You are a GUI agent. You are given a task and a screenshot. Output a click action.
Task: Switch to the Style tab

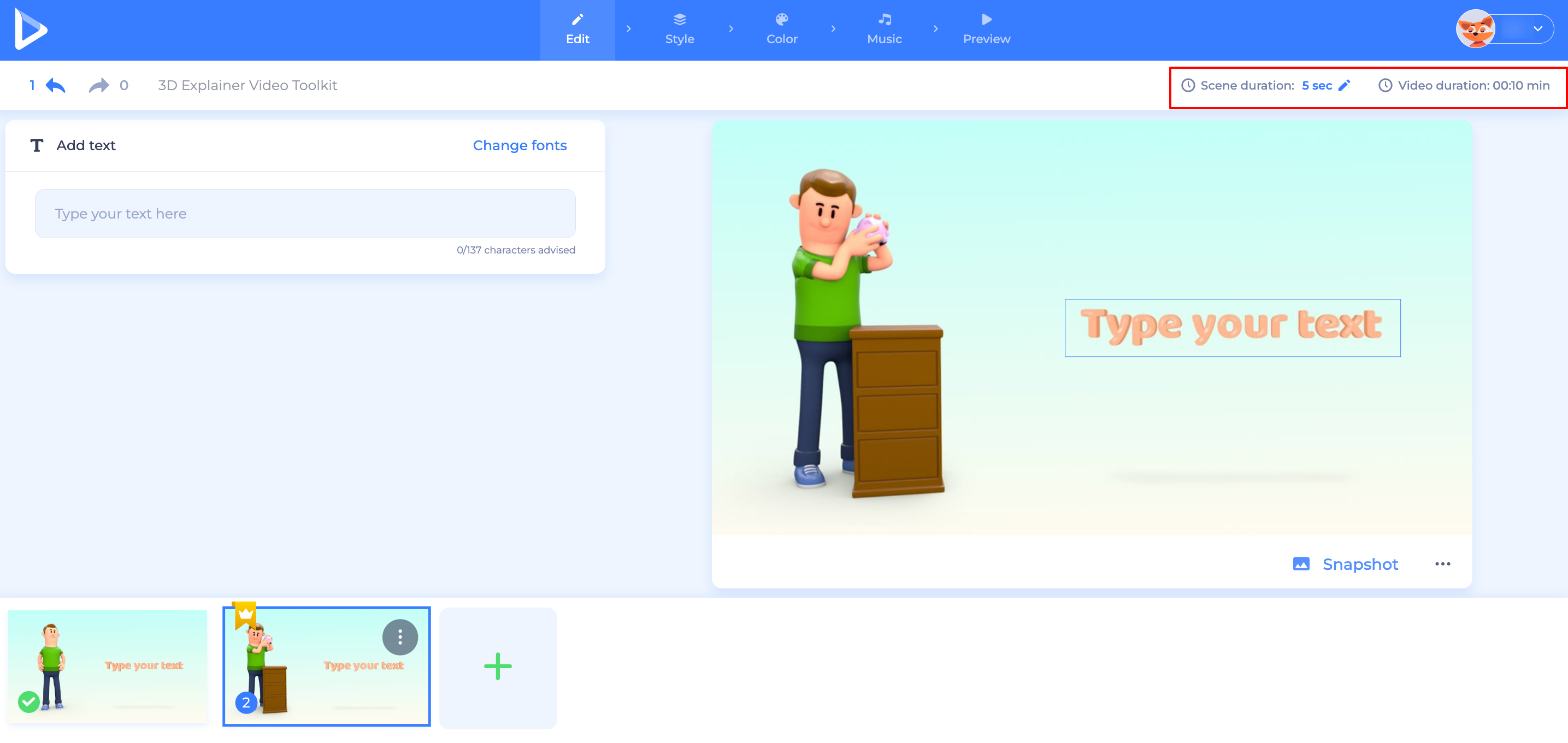click(x=679, y=29)
